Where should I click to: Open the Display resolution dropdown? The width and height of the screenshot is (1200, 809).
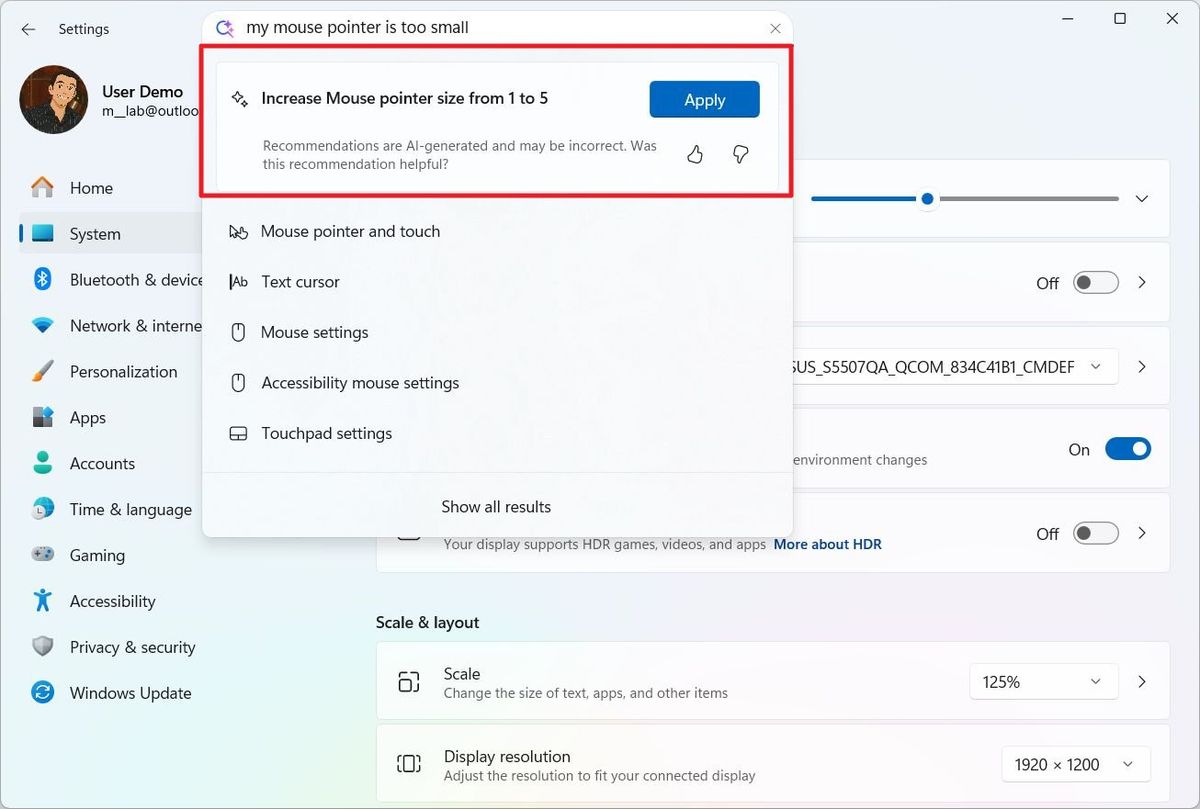pos(1075,764)
